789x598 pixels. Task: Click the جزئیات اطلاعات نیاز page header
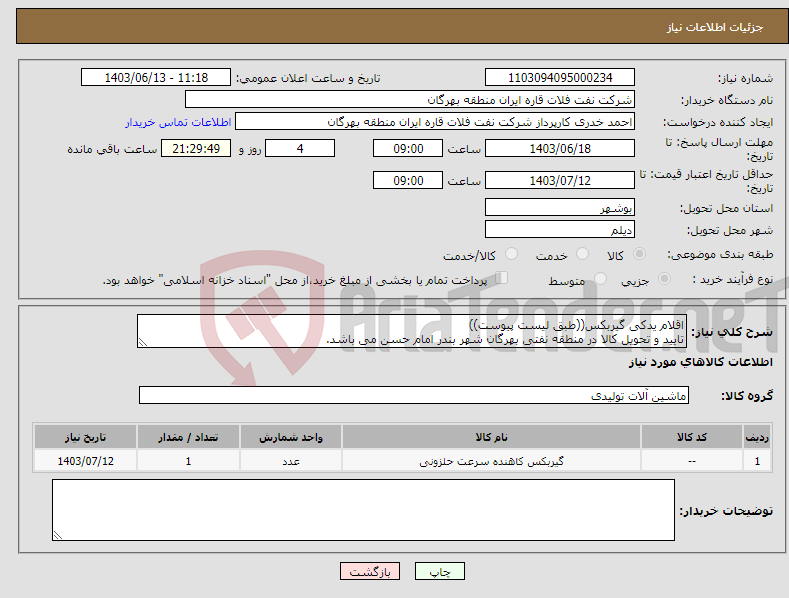click(x=715, y=27)
